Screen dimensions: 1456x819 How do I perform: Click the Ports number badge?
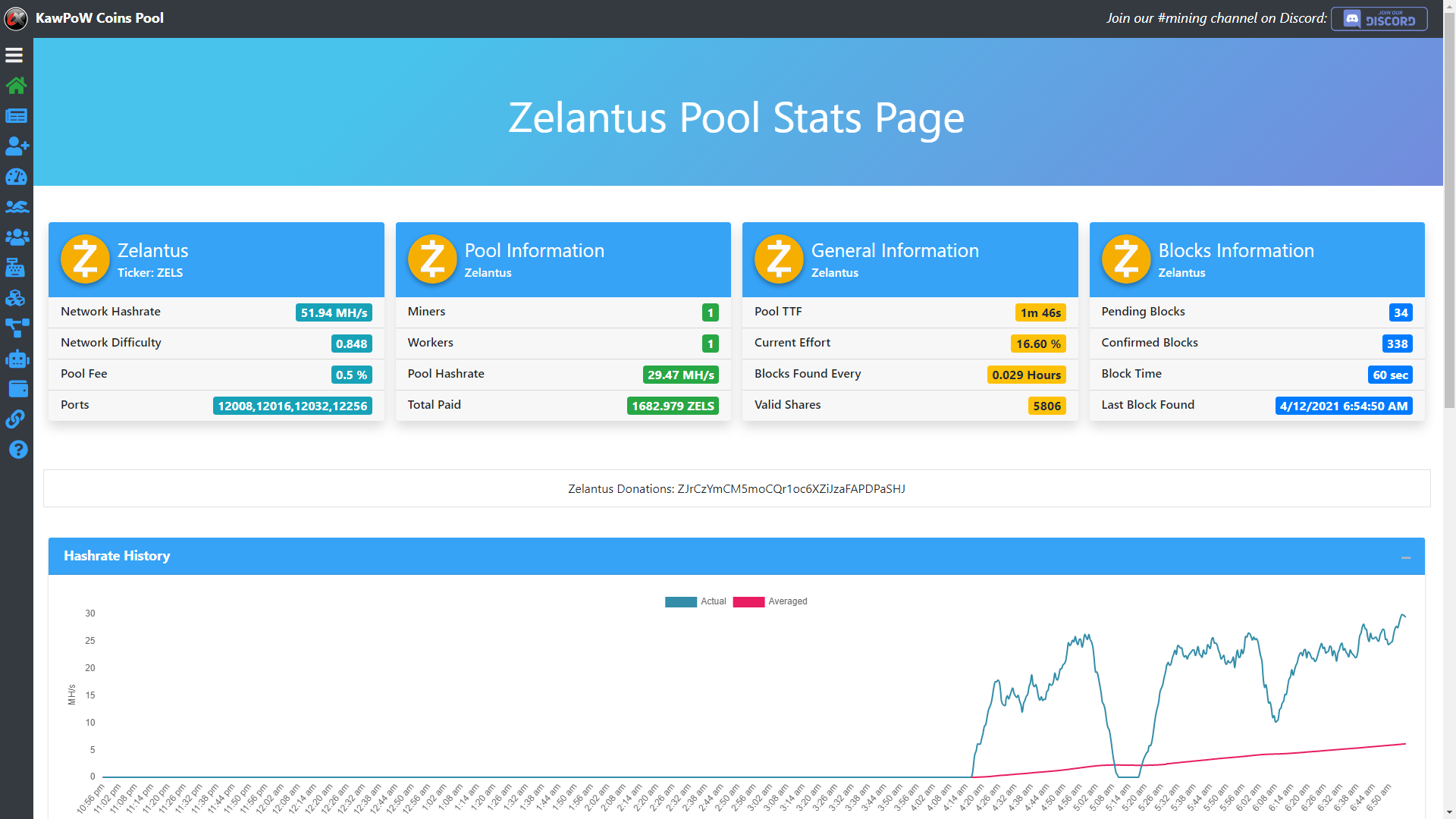tap(292, 406)
